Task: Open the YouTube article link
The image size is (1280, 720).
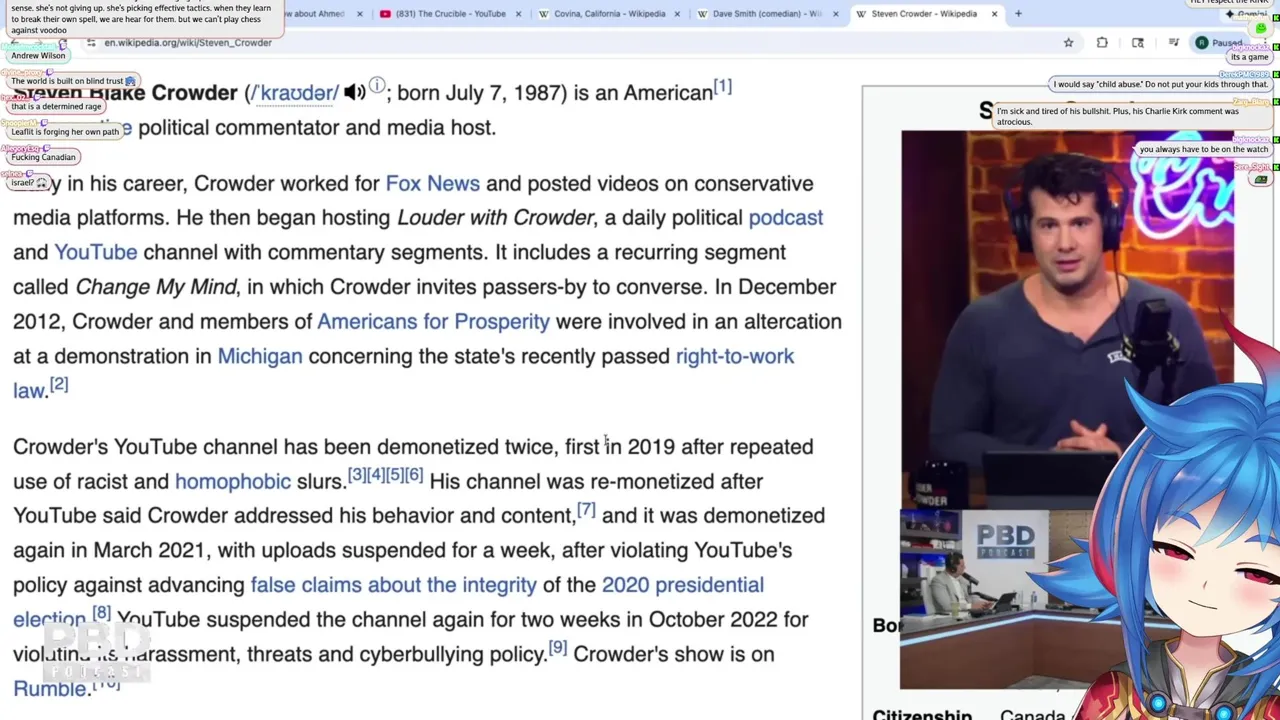Action: coord(95,253)
